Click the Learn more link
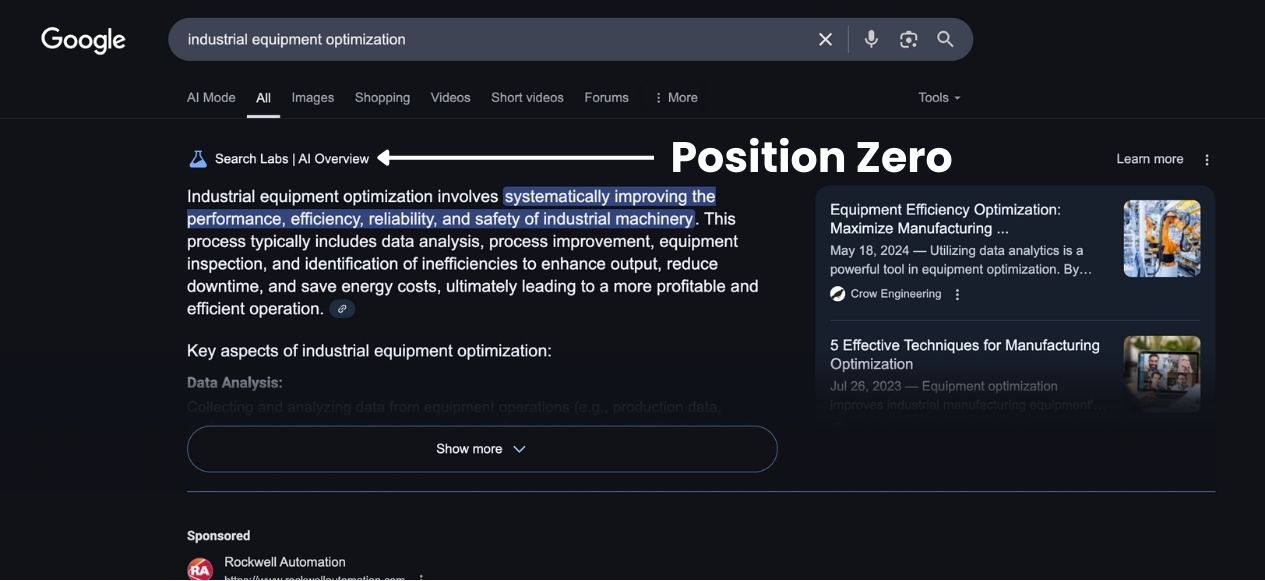This screenshot has height=581, width=1265. pos(1149,159)
